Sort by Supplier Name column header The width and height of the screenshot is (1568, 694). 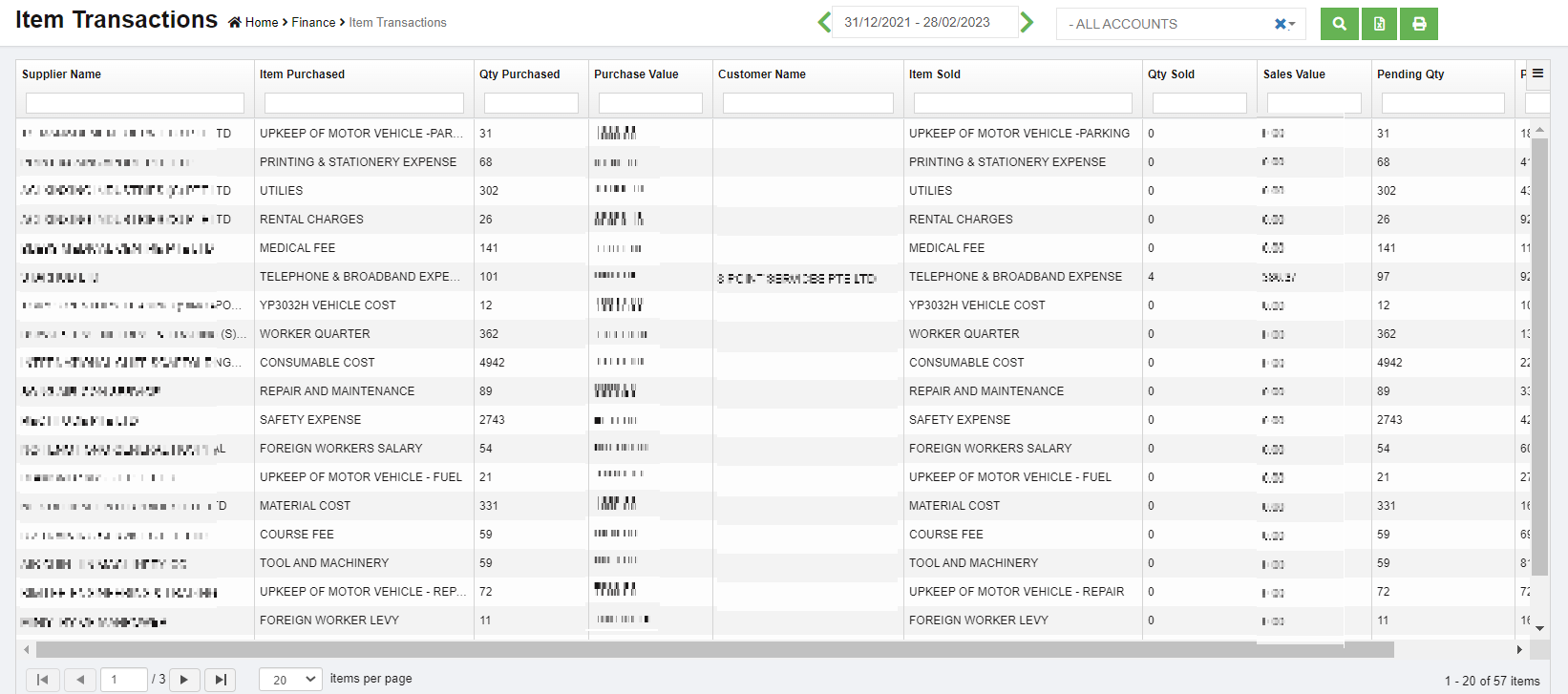click(62, 74)
